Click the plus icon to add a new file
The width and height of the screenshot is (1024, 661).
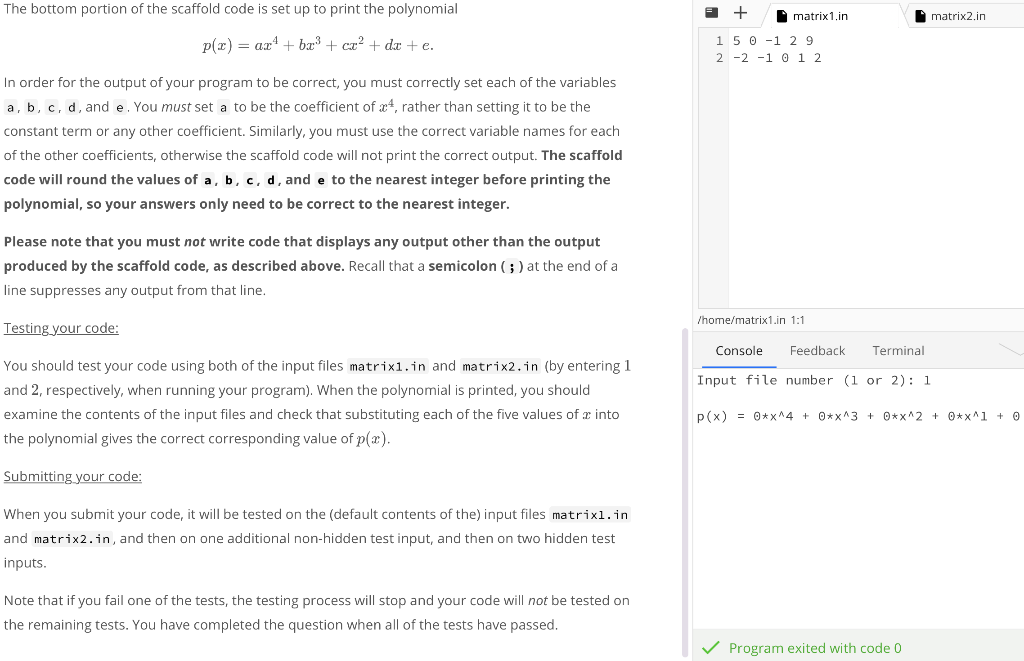click(738, 13)
